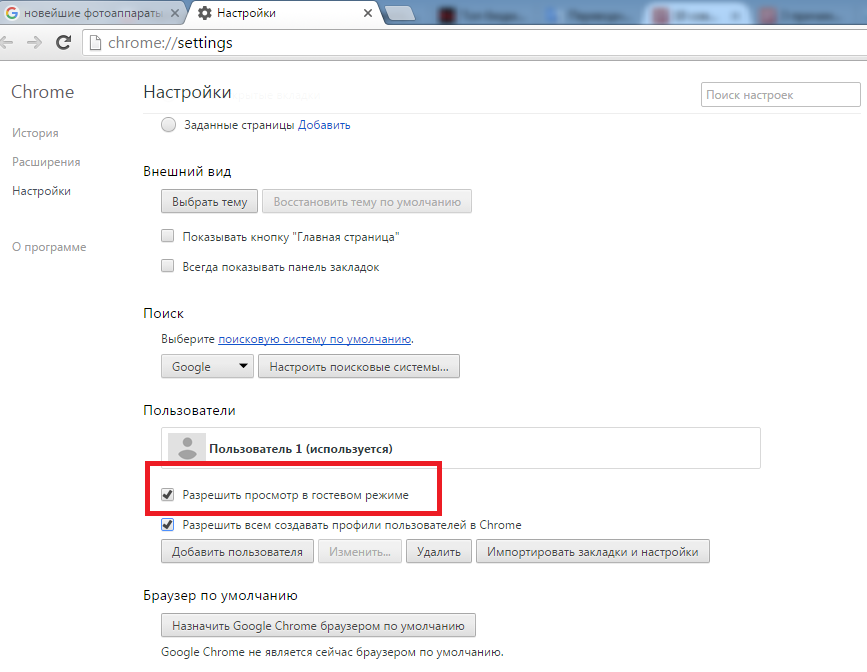The image size is (867, 672).
Task: Select the Пользователь 1 profile row
Action: point(461,448)
